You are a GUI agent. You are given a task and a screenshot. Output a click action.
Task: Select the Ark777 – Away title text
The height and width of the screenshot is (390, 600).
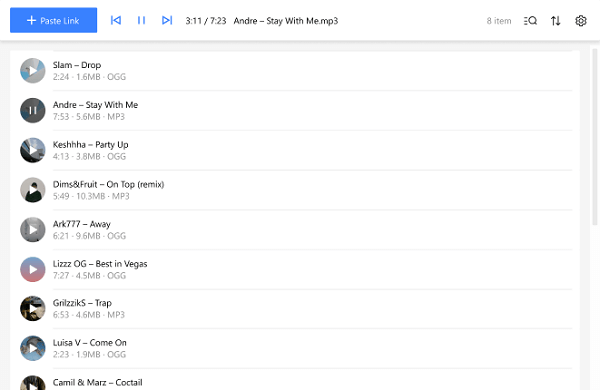pos(82,224)
